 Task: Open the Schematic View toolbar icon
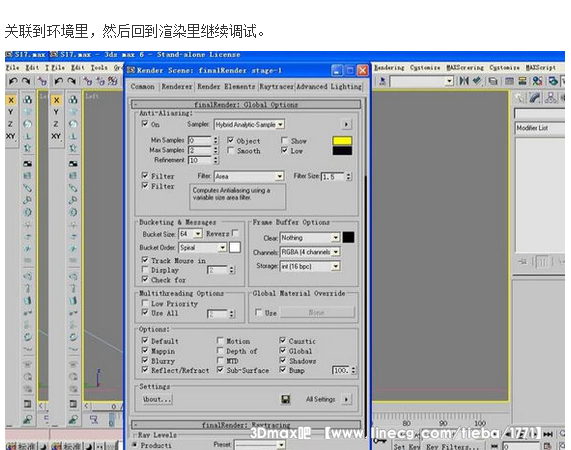523,81
